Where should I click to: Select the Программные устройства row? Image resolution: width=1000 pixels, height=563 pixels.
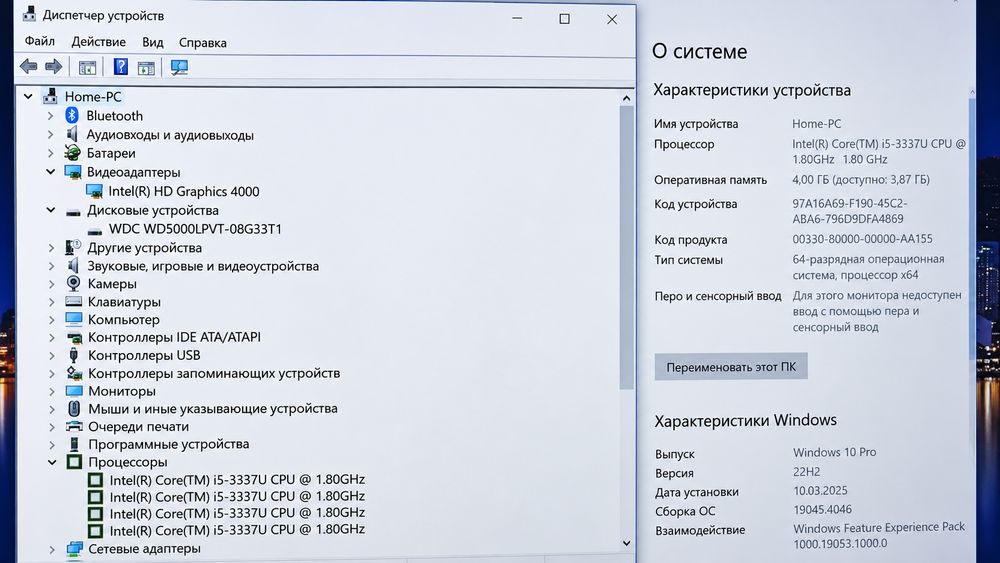168,444
